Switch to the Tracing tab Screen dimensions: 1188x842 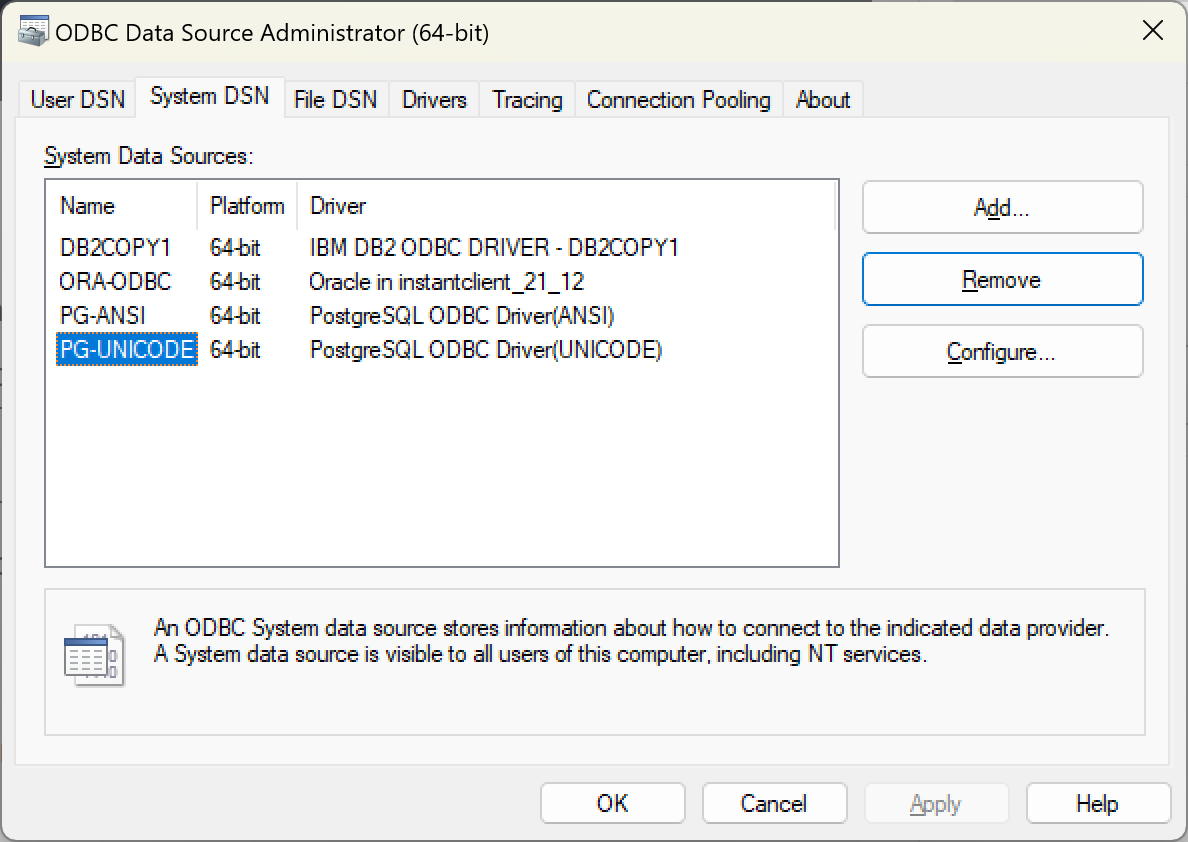point(527,99)
